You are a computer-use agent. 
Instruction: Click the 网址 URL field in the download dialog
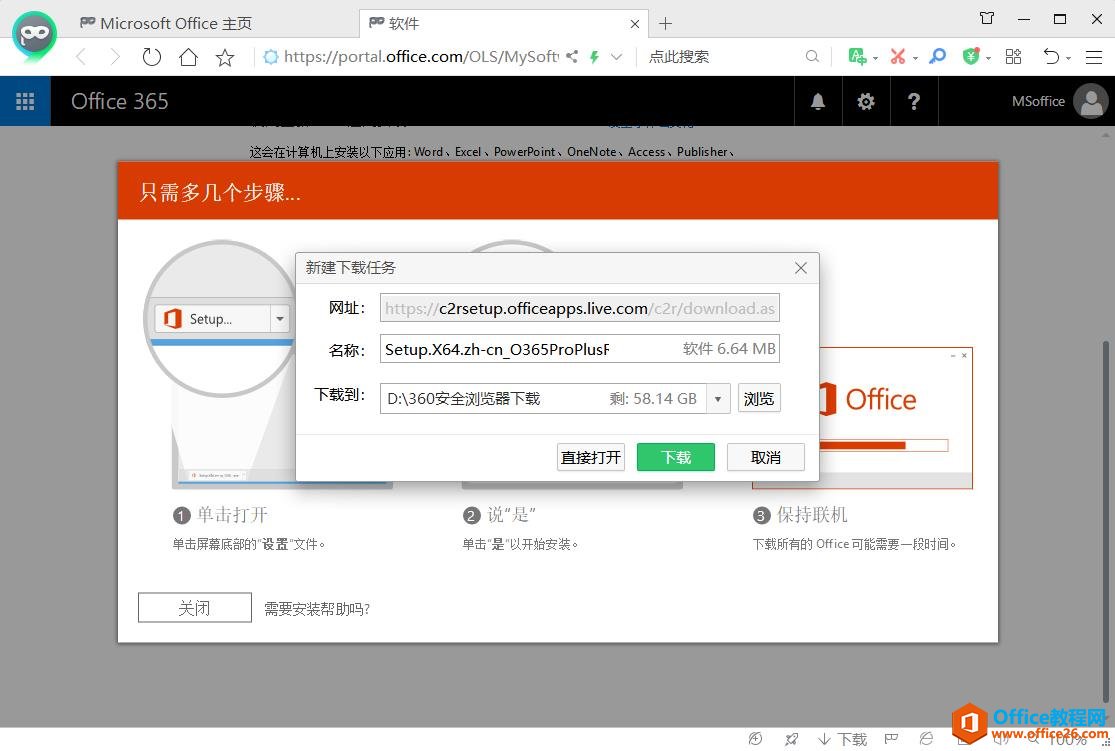click(x=580, y=308)
